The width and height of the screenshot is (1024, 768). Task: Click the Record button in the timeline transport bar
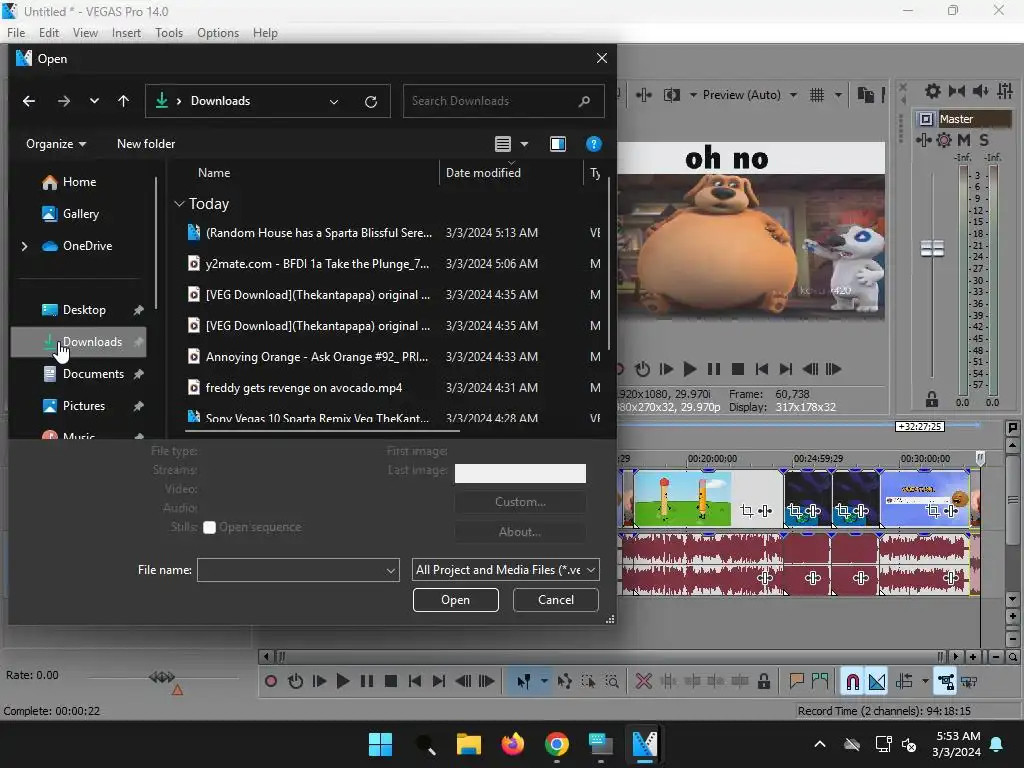pos(270,681)
